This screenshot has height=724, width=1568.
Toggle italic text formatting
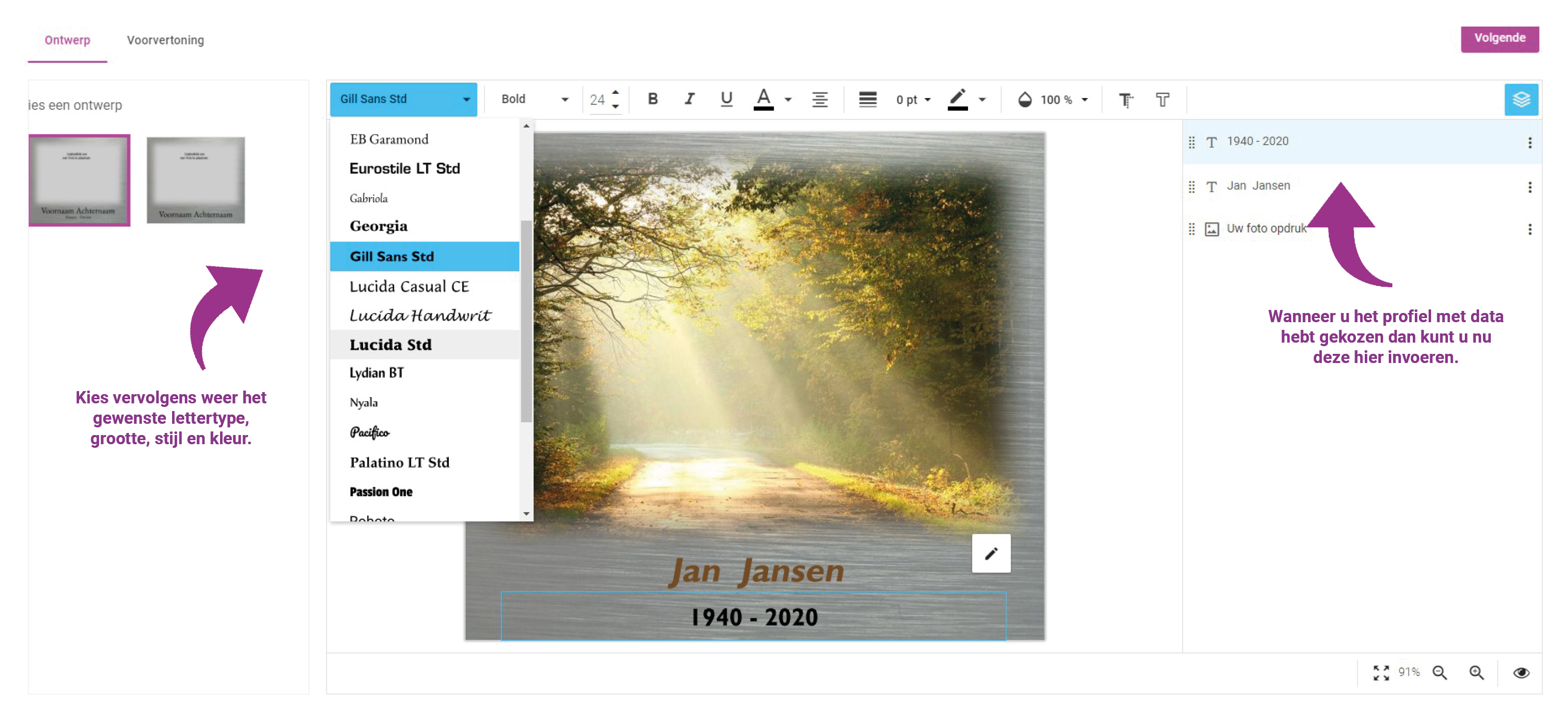coord(689,99)
